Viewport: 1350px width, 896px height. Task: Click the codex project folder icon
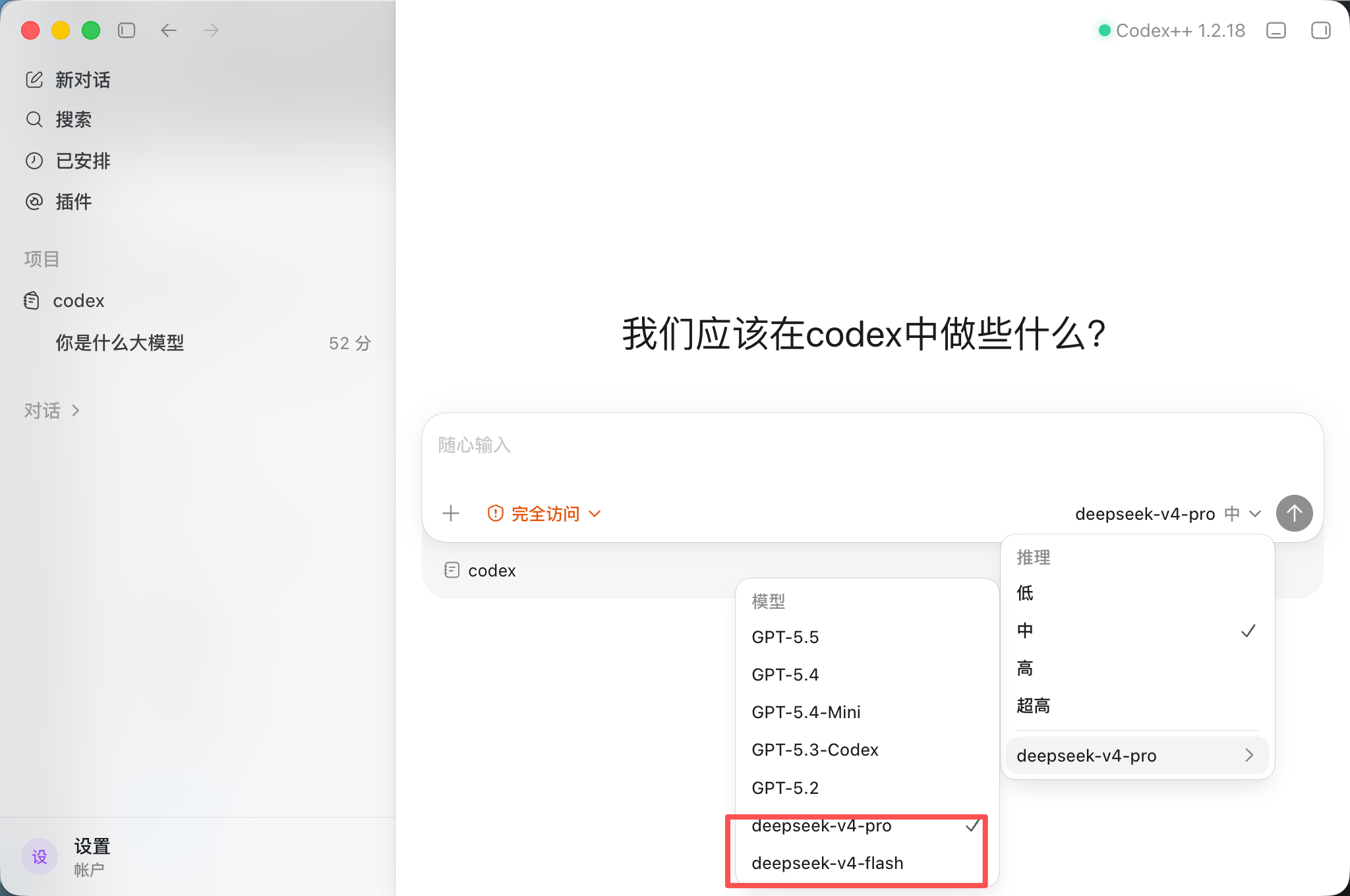click(32, 300)
